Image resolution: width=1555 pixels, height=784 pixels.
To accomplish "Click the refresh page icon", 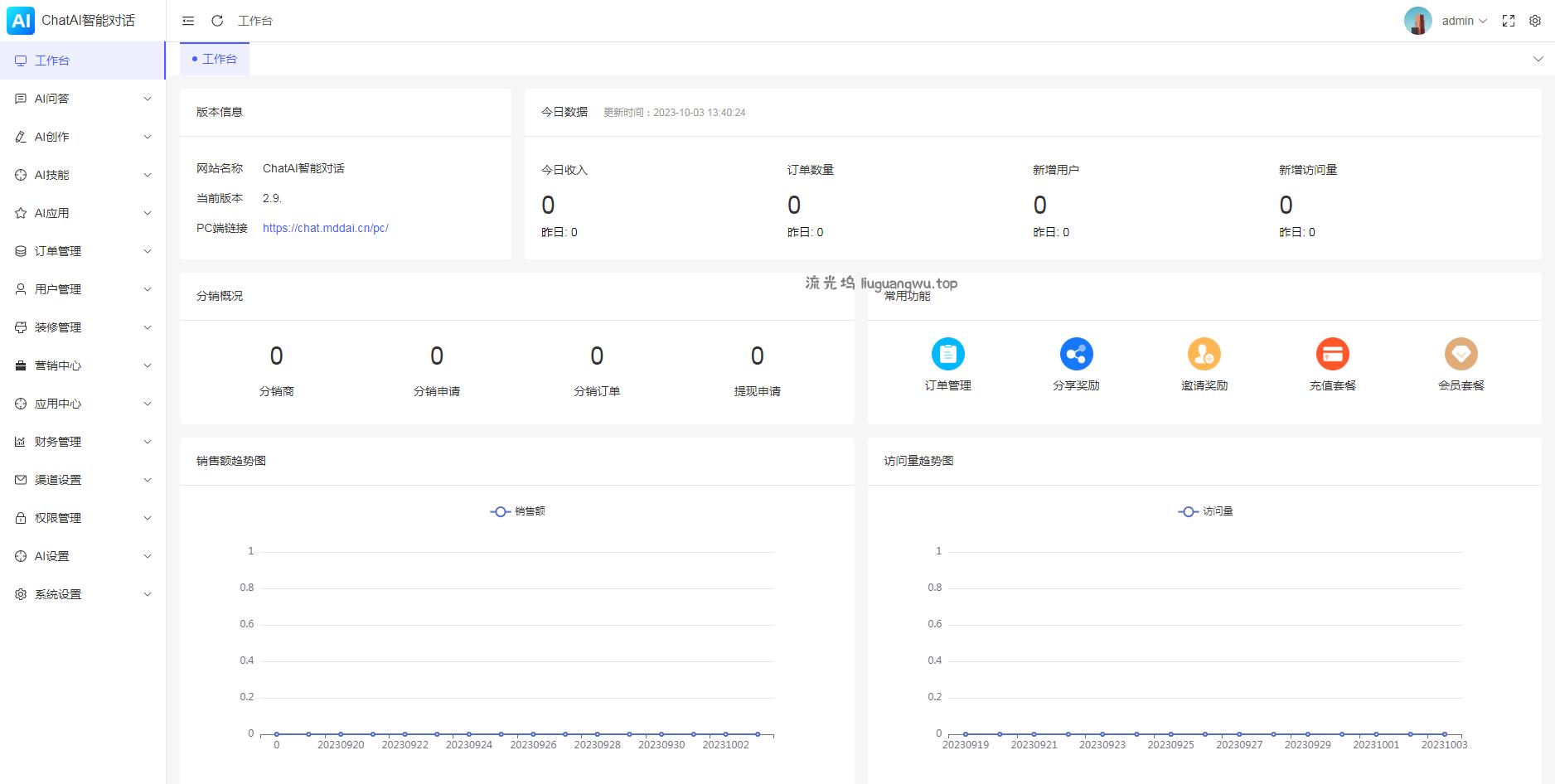I will tap(217, 21).
